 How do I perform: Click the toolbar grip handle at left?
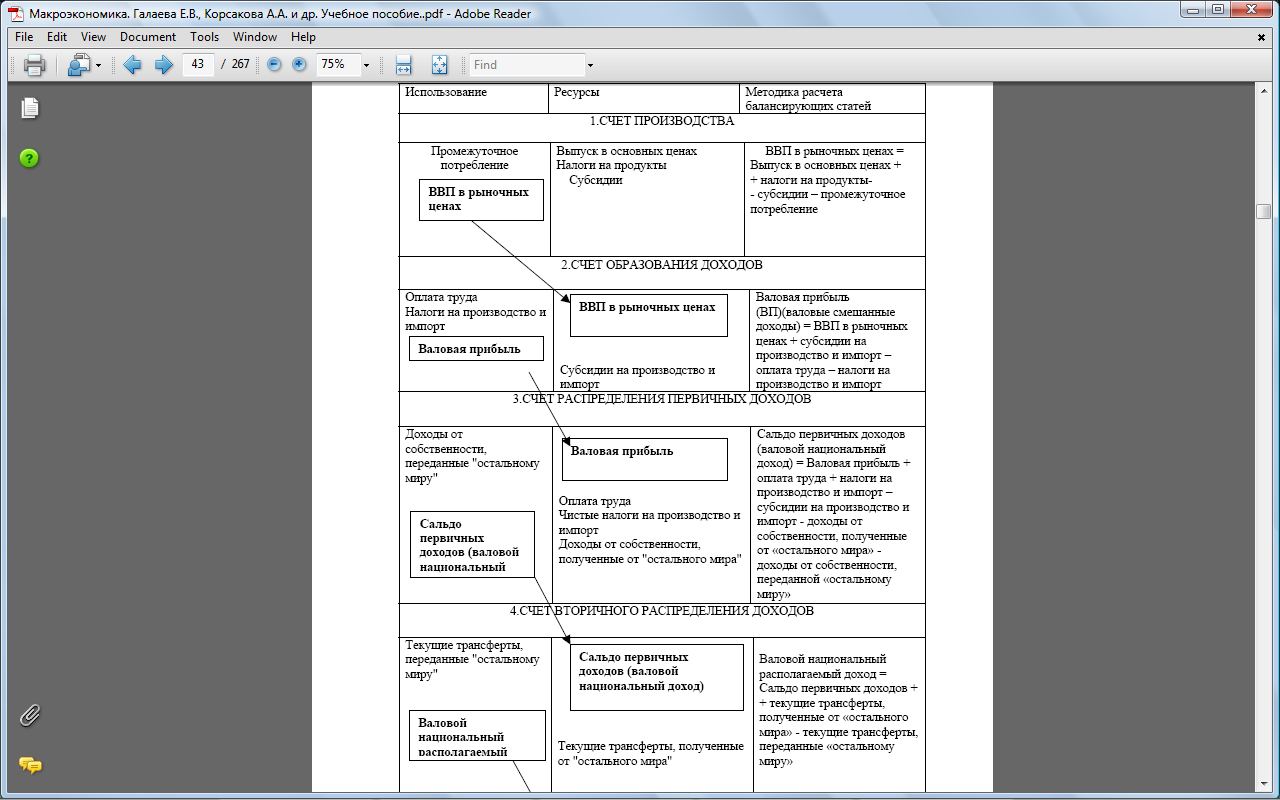click(13, 65)
